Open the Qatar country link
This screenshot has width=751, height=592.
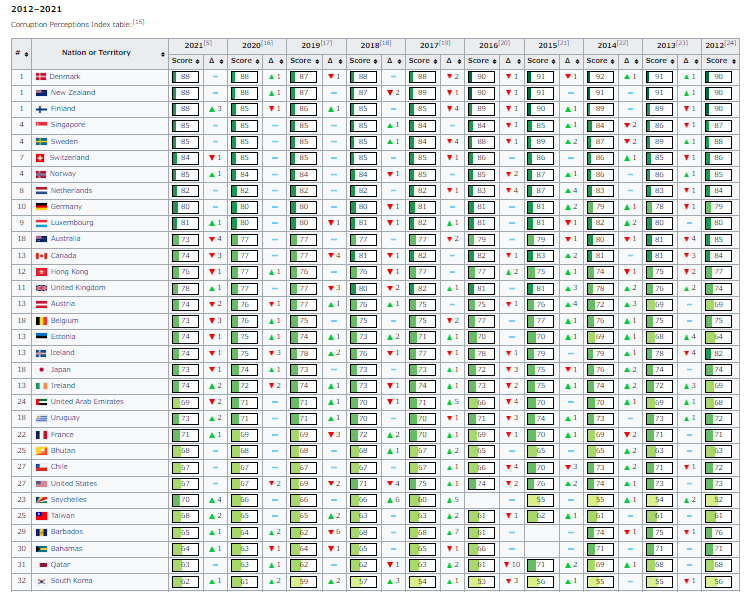tap(60, 565)
